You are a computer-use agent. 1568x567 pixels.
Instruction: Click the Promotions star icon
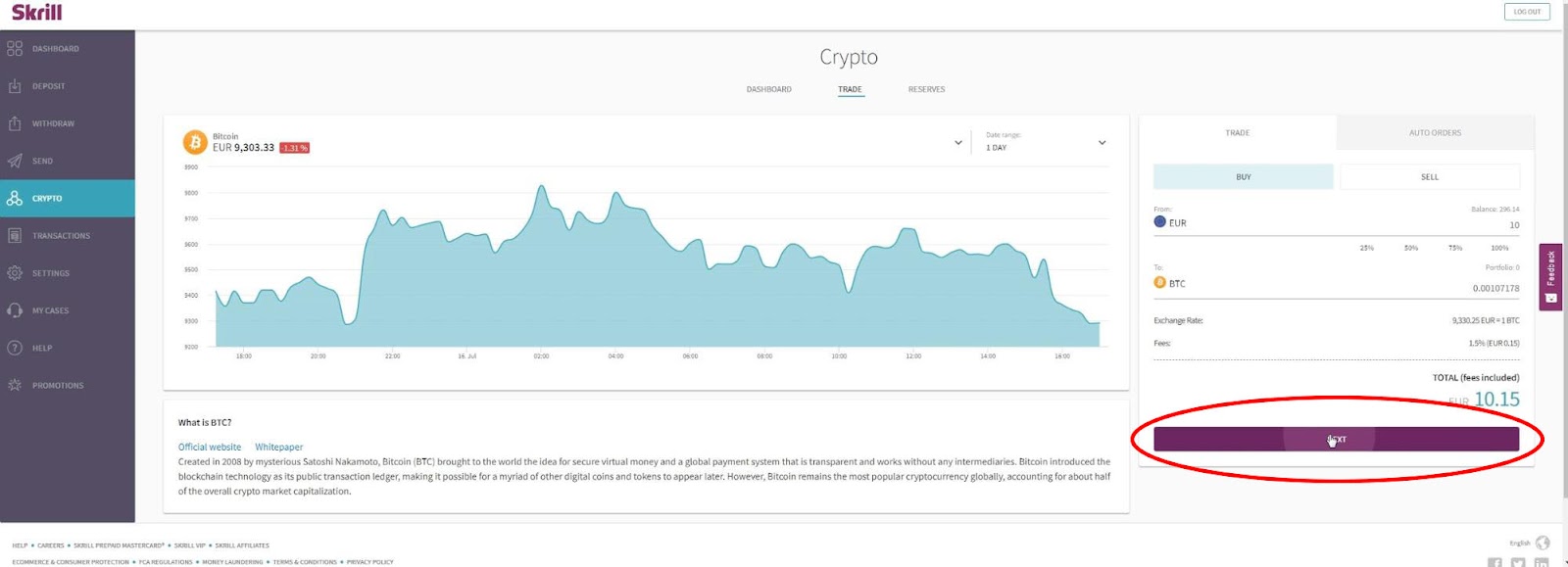click(15, 385)
